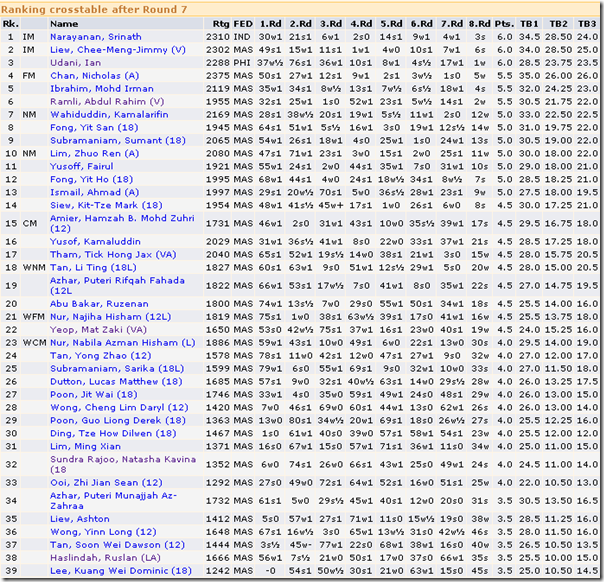Open Fong, Yit San (18) link
The image size is (604, 582).
pos(94,127)
